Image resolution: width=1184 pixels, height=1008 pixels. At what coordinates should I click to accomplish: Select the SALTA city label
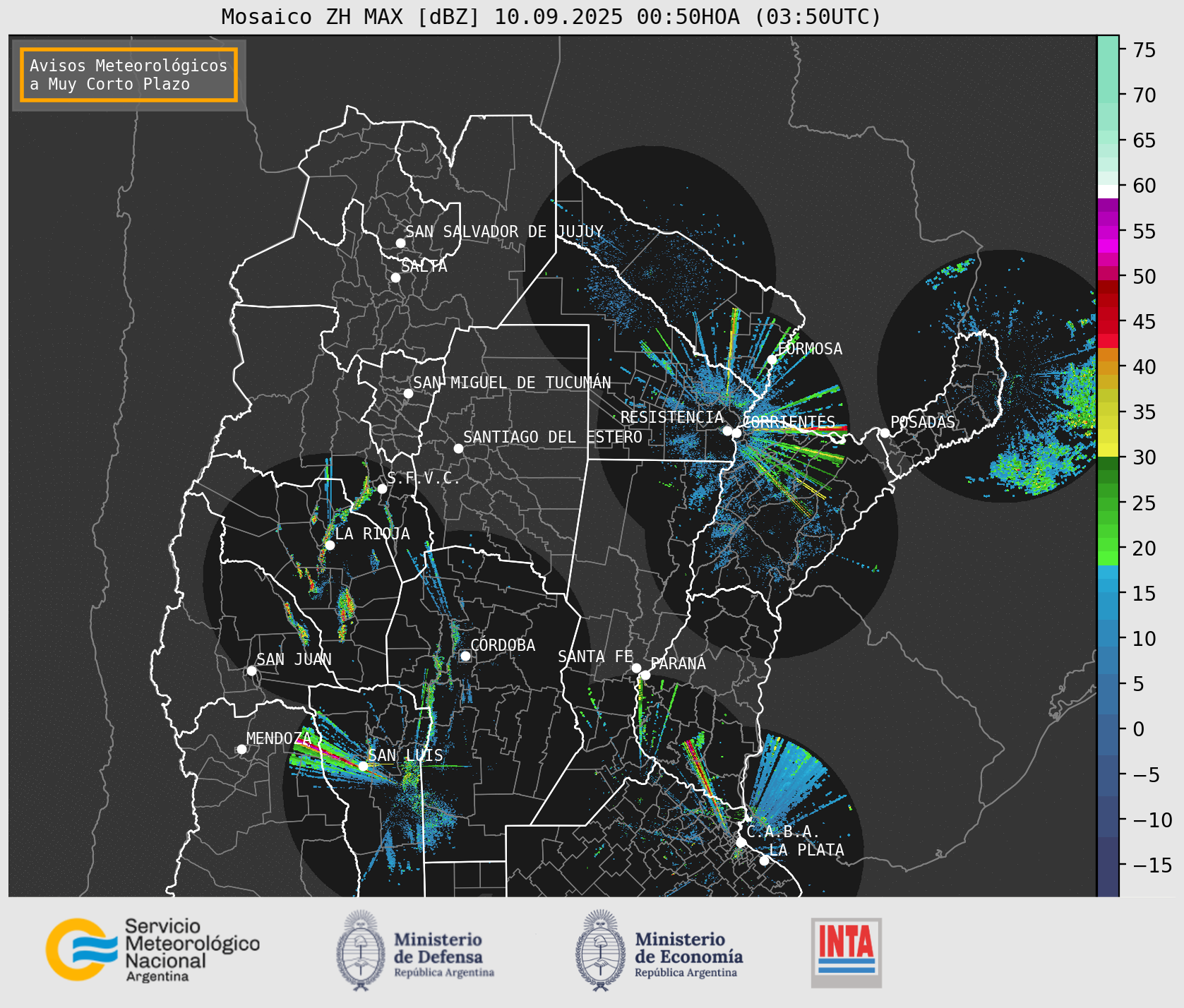click(x=424, y=266)
